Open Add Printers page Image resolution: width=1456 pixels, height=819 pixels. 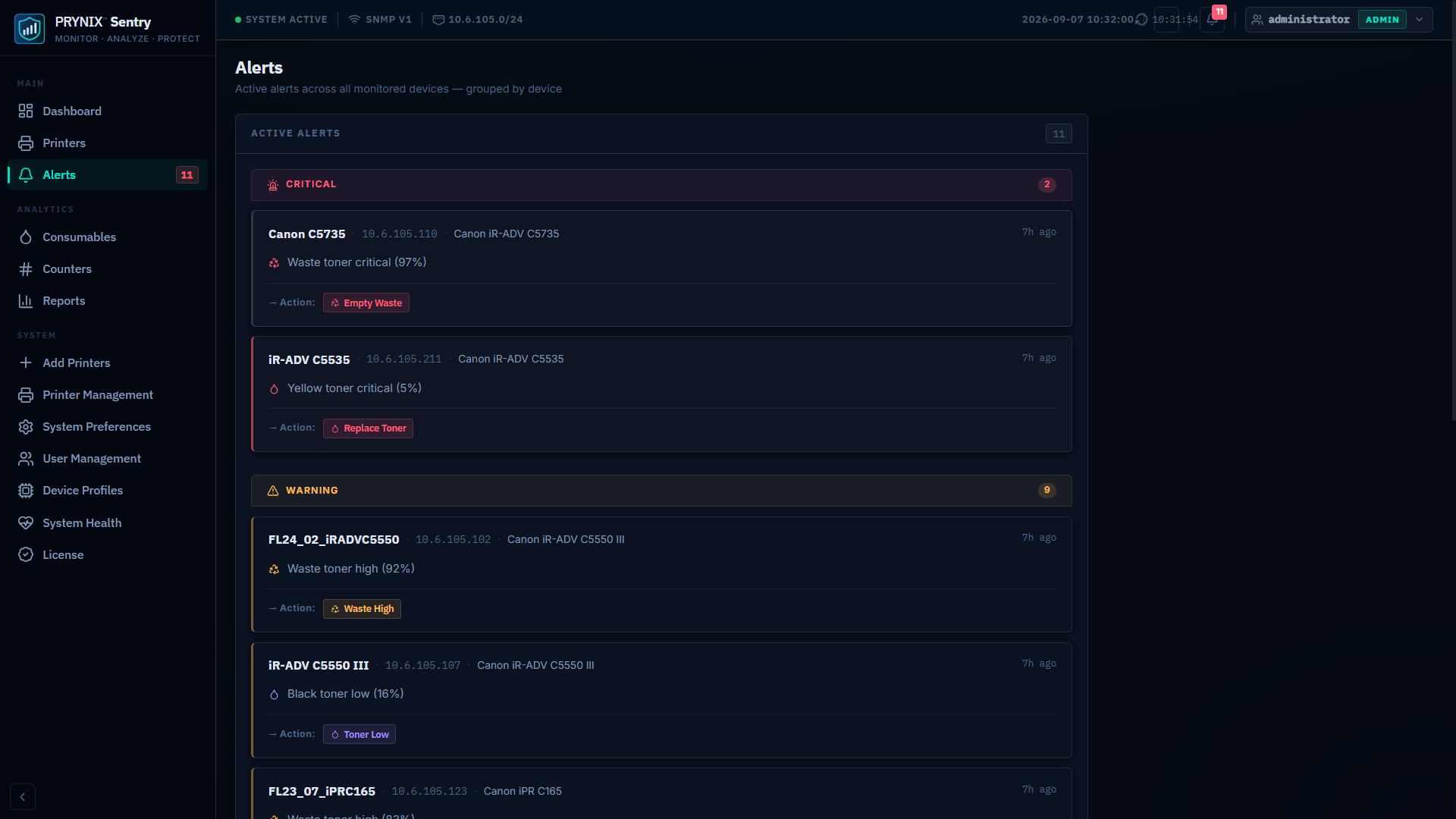(x=108, y=362)
